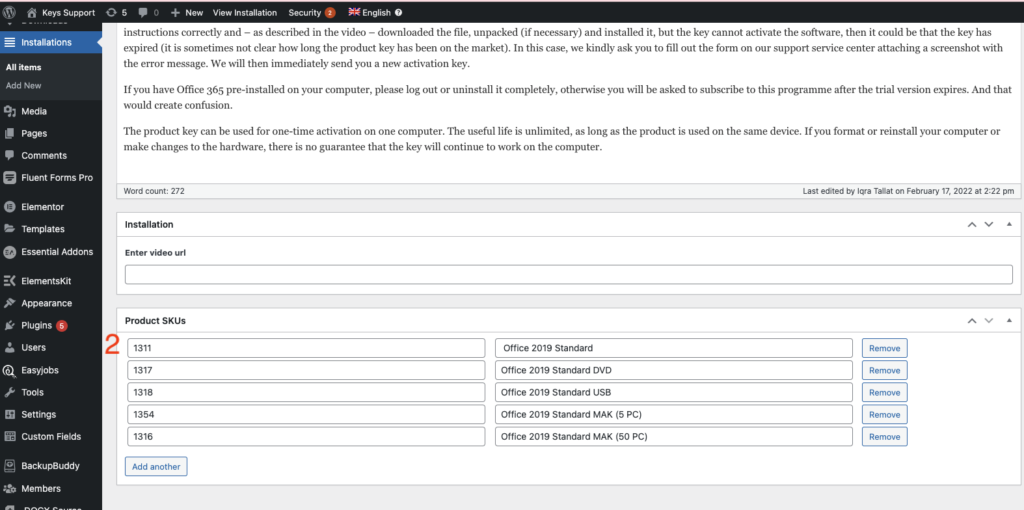The height and width of the screenshot is (510, 1024).
Task: Click the Plugins icon in sidebar
Action: pyautogui.click(x=10, y=325)
